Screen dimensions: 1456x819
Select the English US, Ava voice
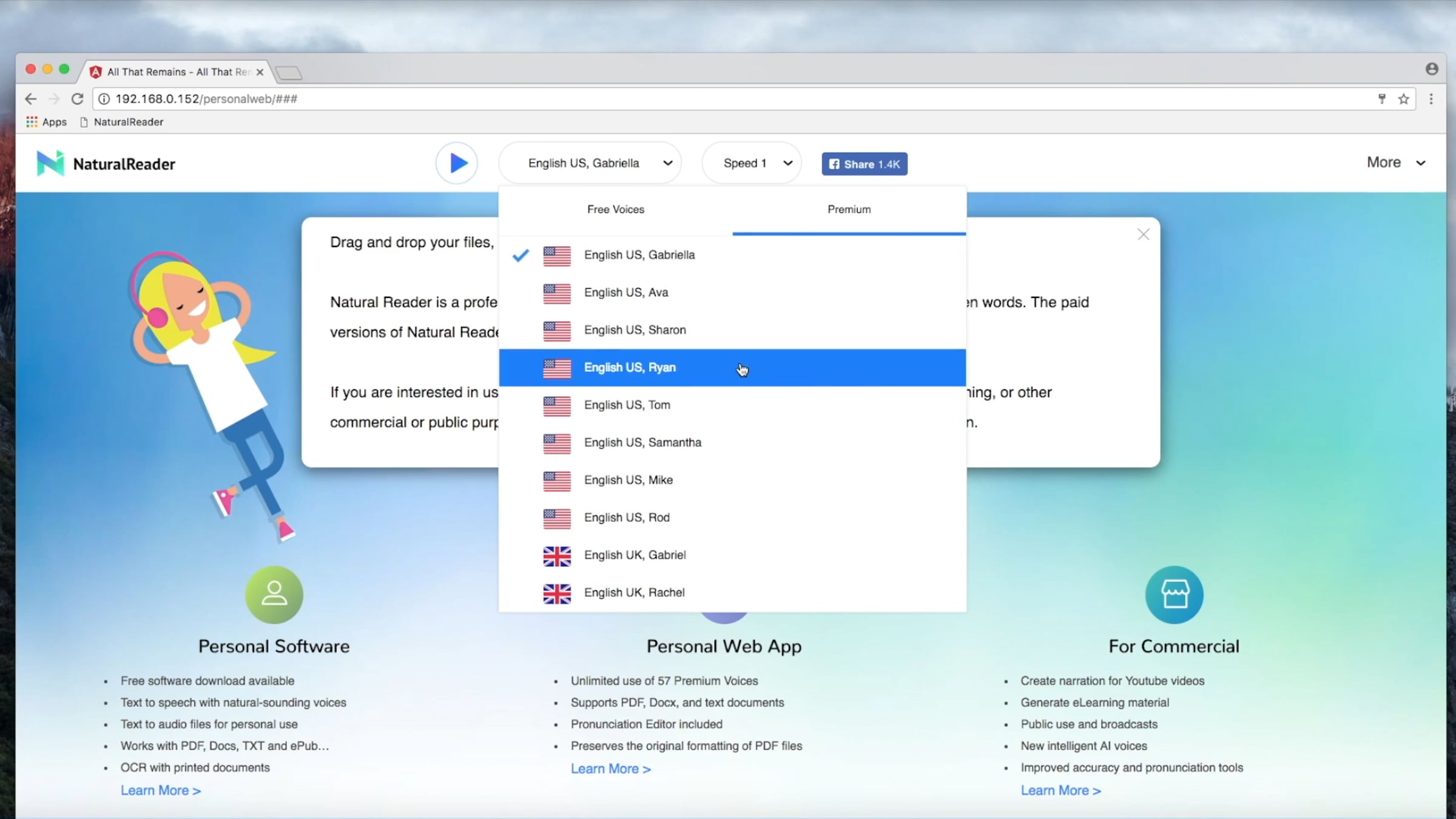(x=732, y=293)
